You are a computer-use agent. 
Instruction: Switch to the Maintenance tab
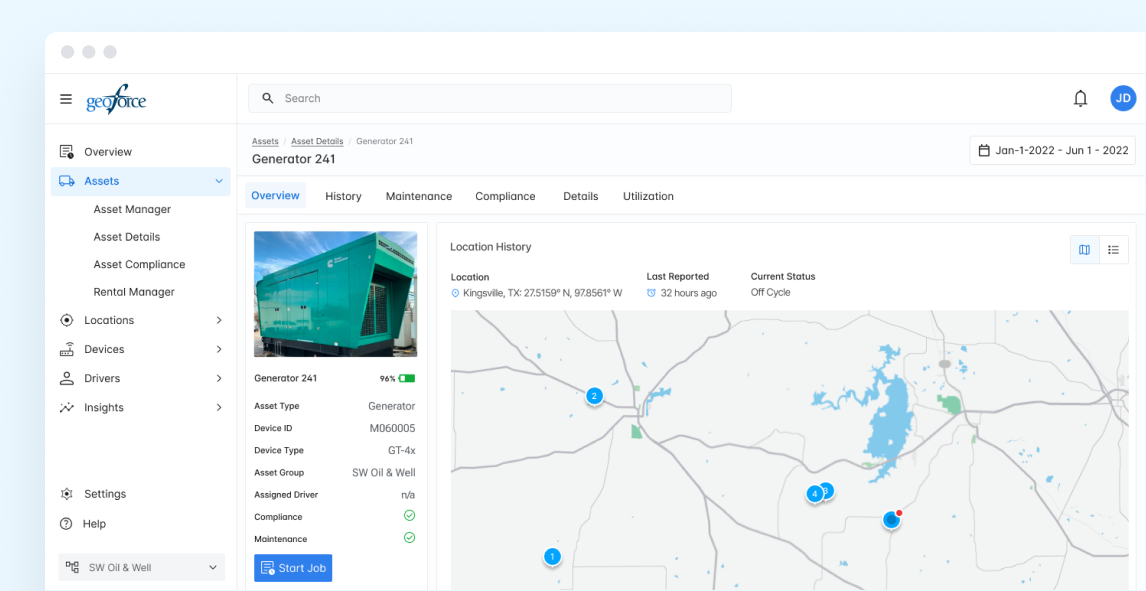pyautogui.click(x=419, y=196)
